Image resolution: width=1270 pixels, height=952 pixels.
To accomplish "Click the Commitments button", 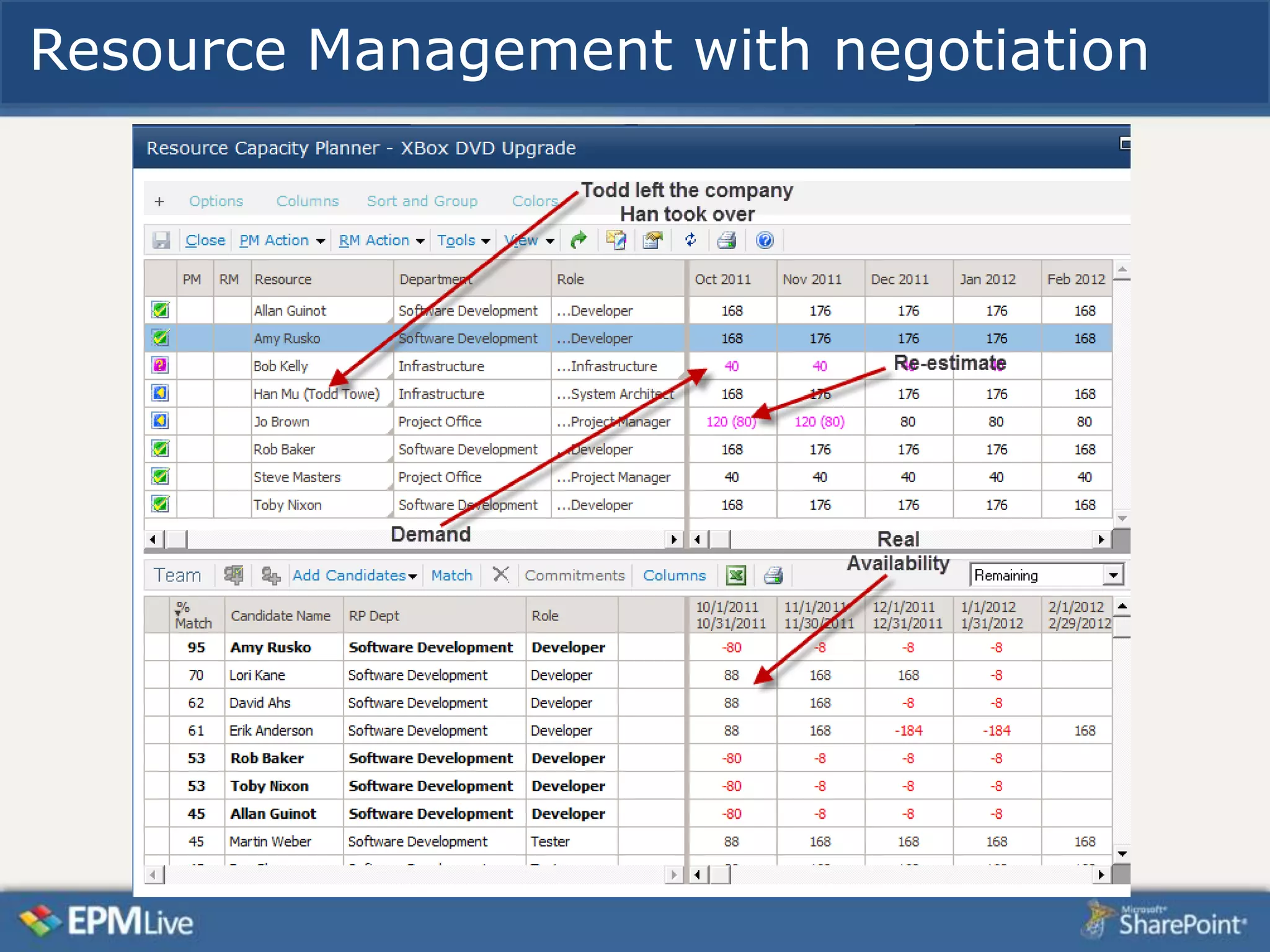I will pos(575,575).
